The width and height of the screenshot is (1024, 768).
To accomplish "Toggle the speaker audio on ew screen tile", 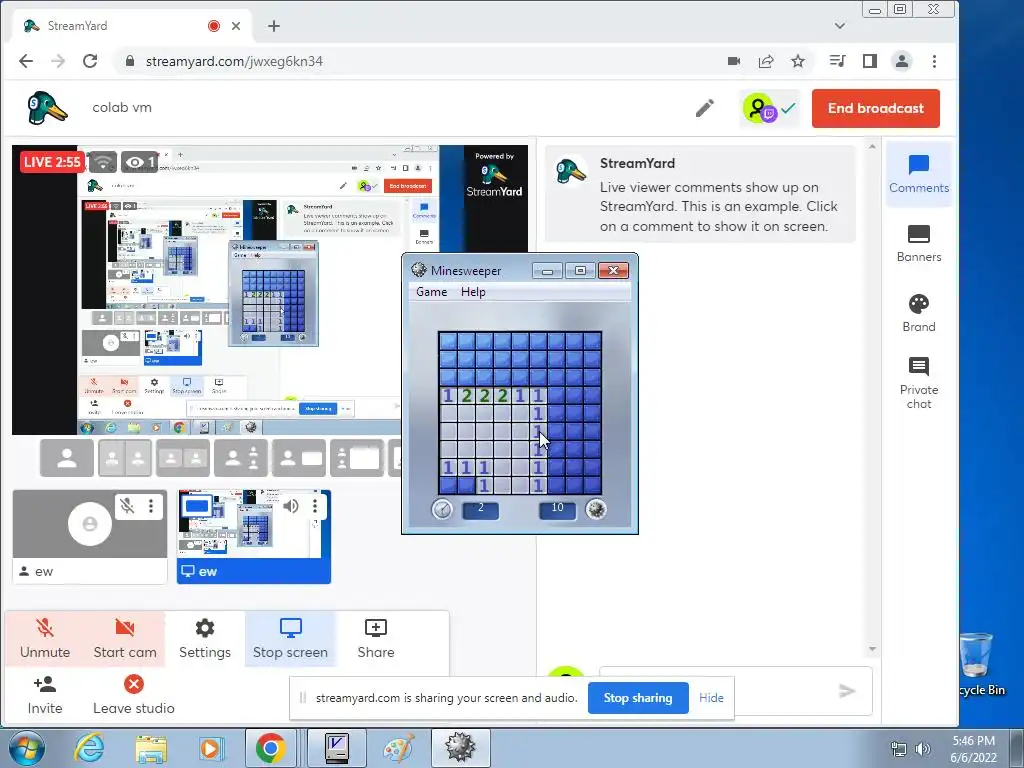I will point(291,506).
